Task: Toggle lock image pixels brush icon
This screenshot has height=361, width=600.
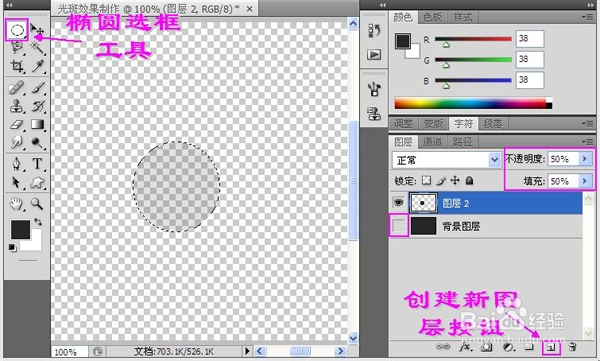Action: click(x=441, y=180)
